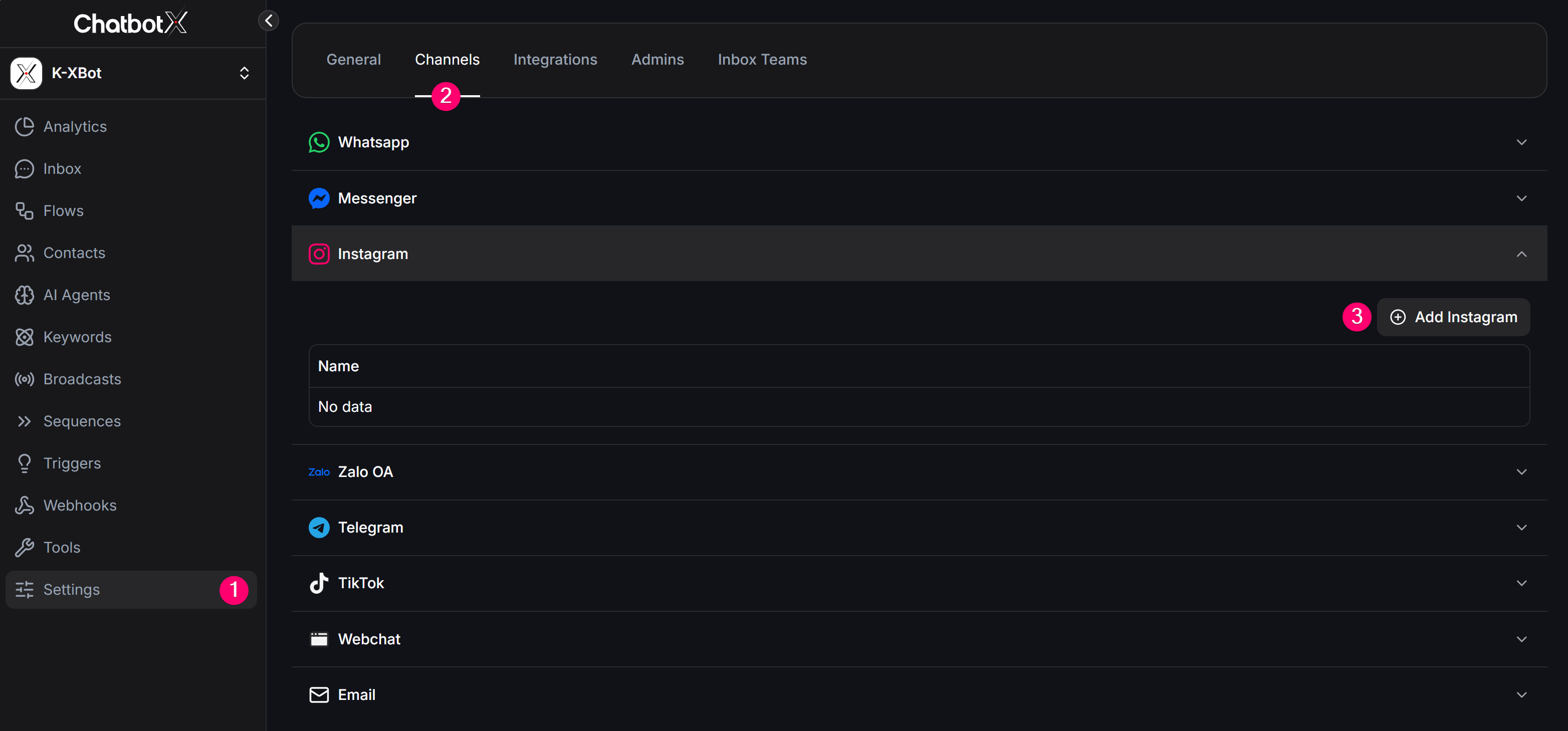Click the No data table cell
1568x731 pixels.
(919, 407)
